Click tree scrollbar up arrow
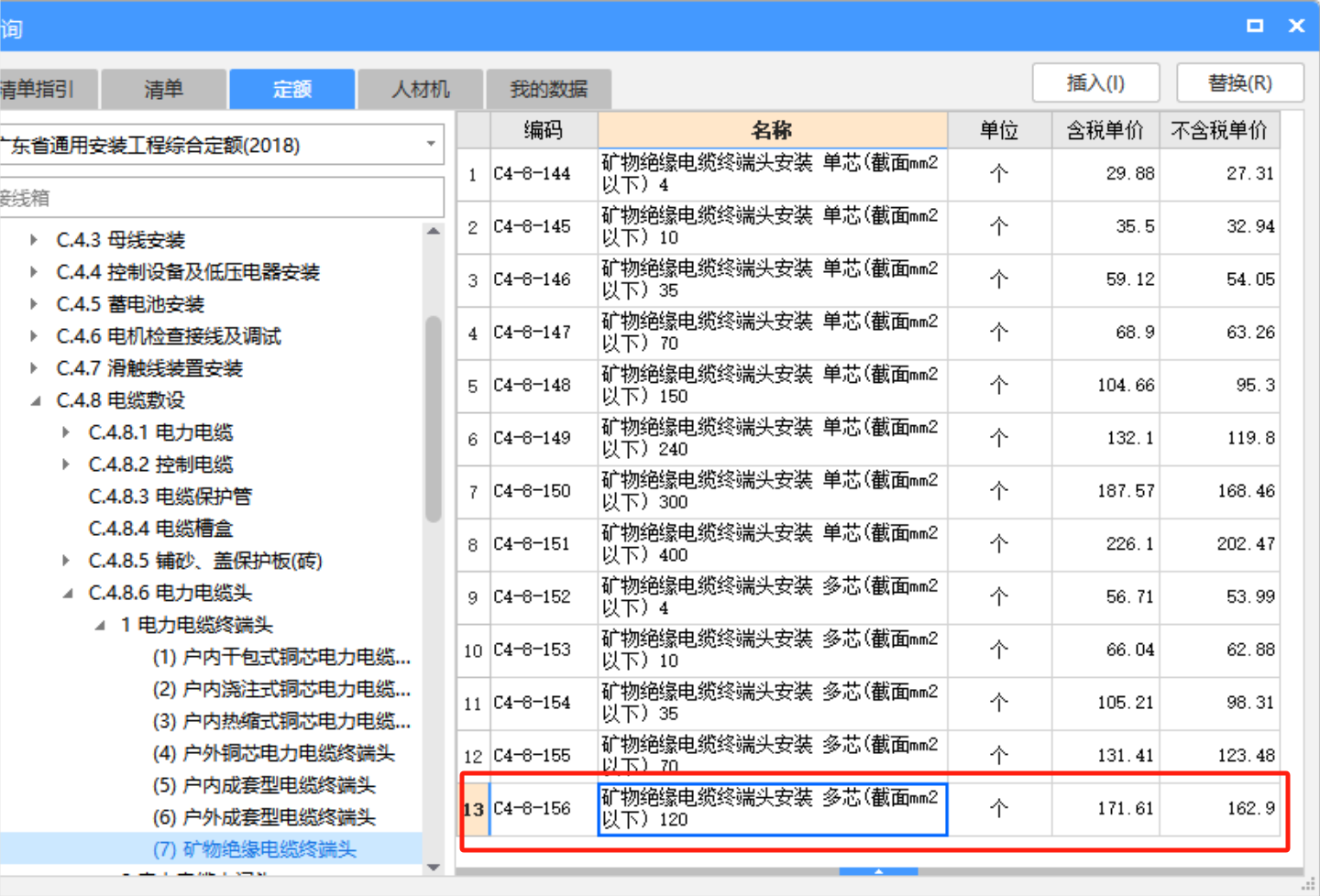 [x=434, y=232]
